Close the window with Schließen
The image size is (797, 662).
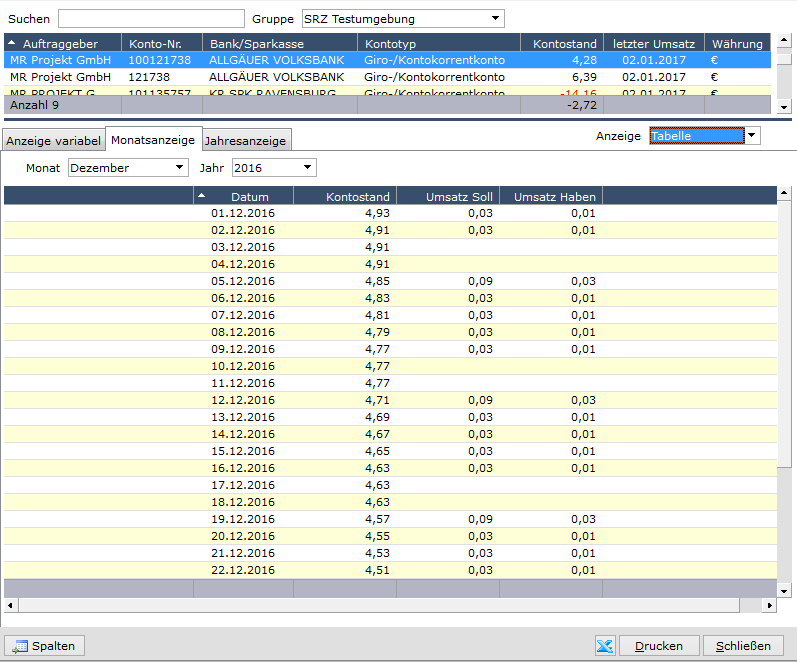(743, 646)
